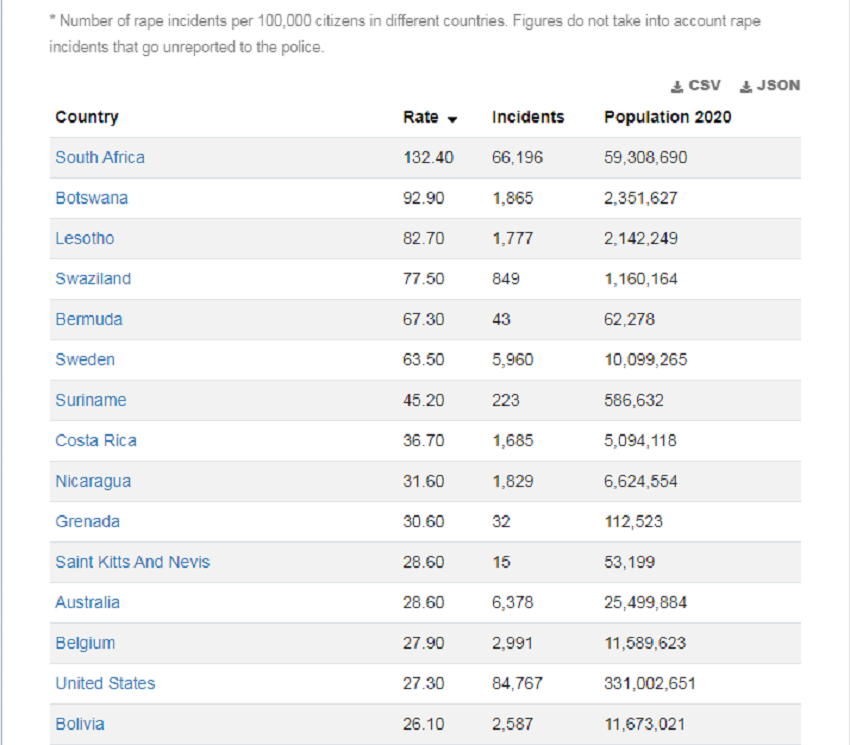Open the United States link
Viewport: 850px width, 745px height.
click(x=105, y=683)
